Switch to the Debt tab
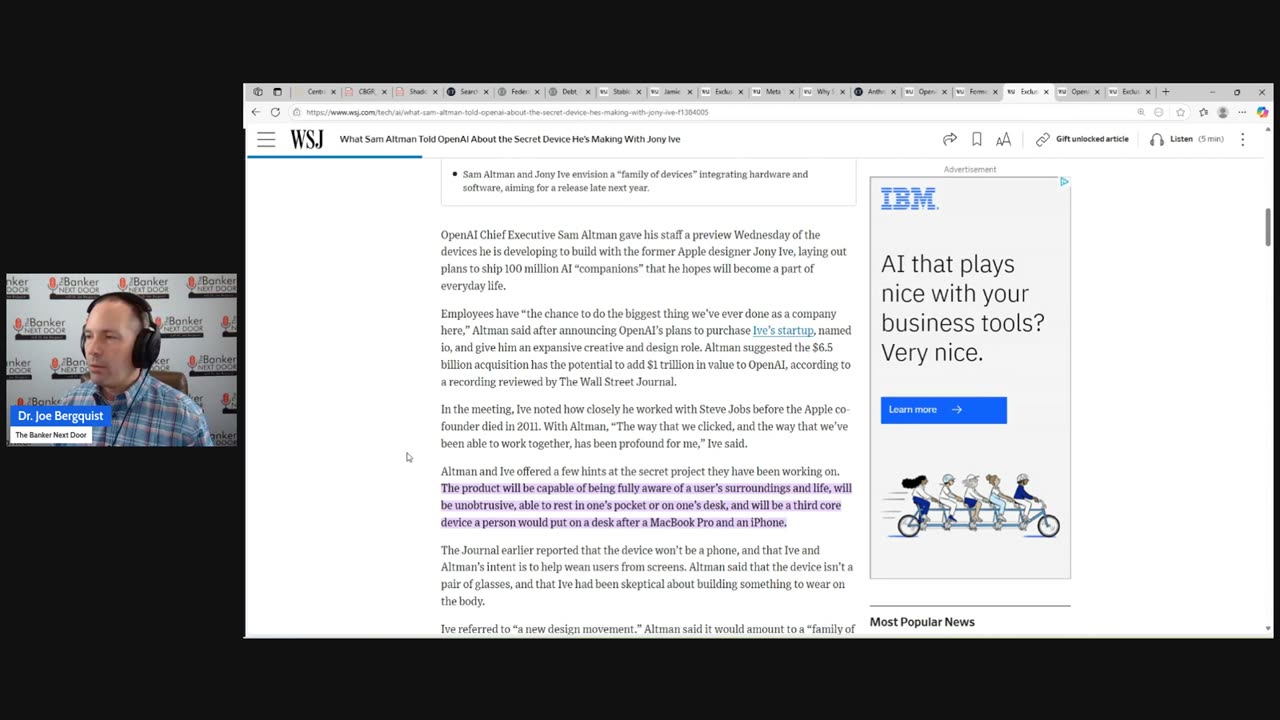The image size is (1280, 720). [569, 92]
